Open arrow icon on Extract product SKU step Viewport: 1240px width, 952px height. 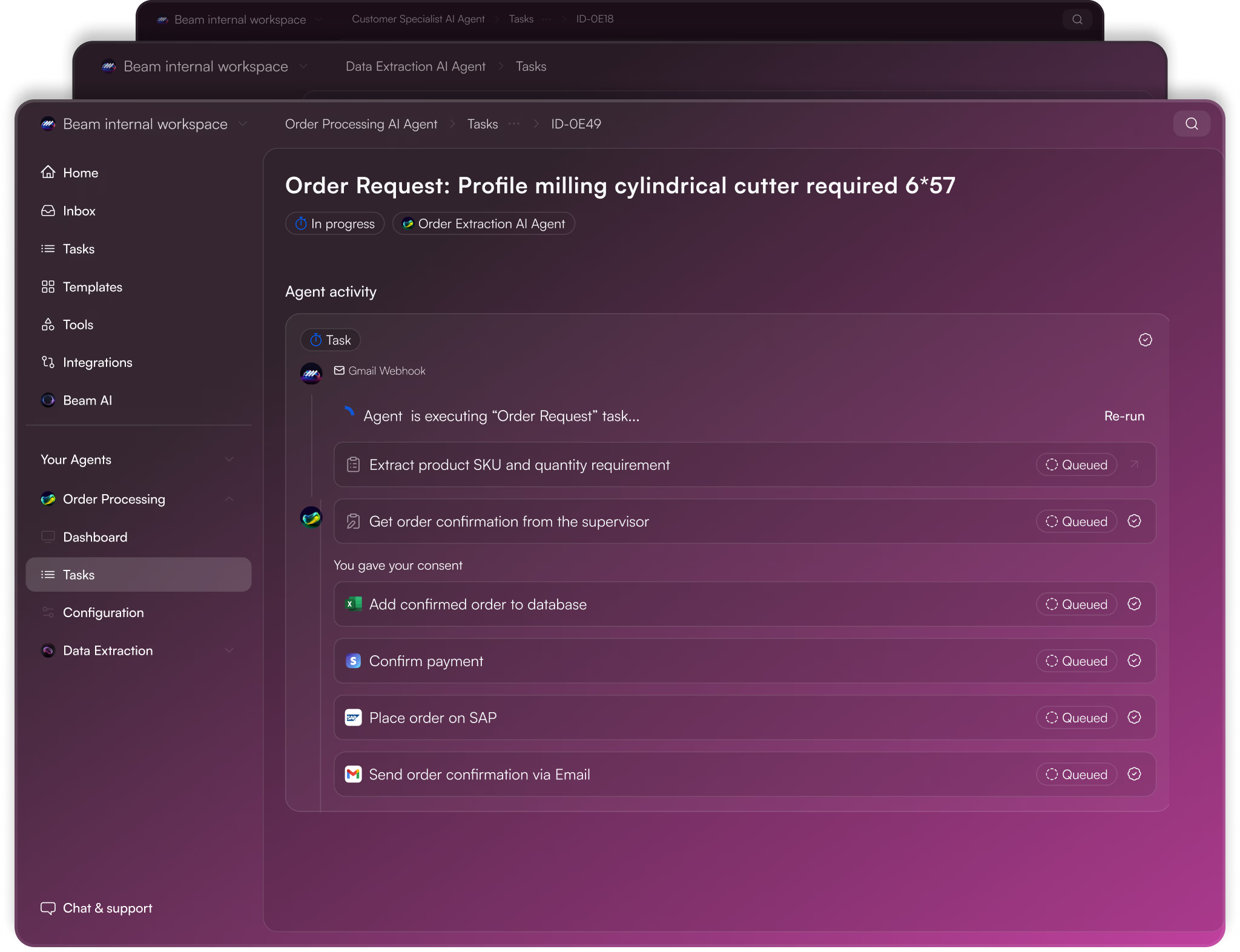[x=1134, y=464]
